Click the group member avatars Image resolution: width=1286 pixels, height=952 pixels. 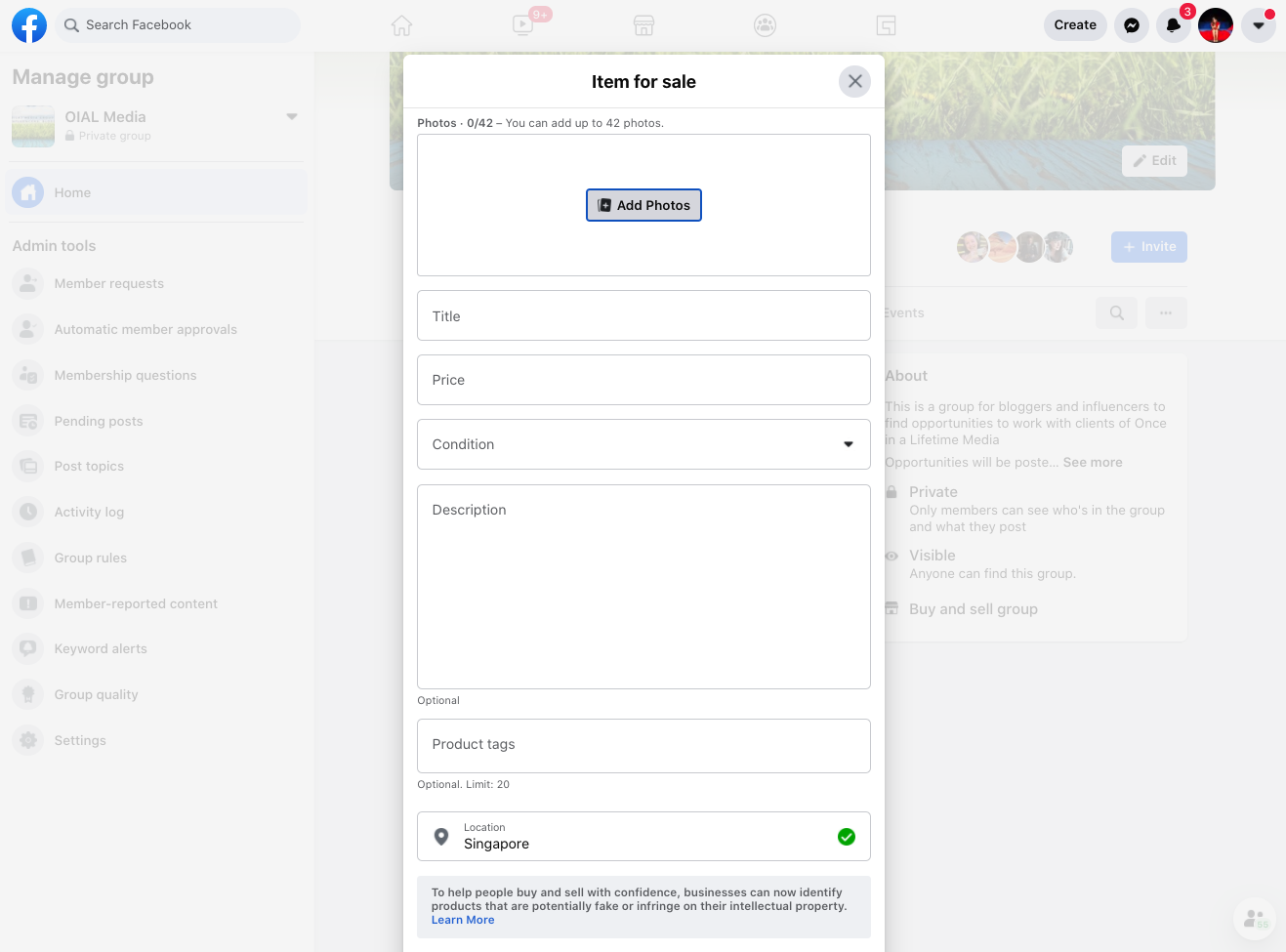[x=1016, y=247]
